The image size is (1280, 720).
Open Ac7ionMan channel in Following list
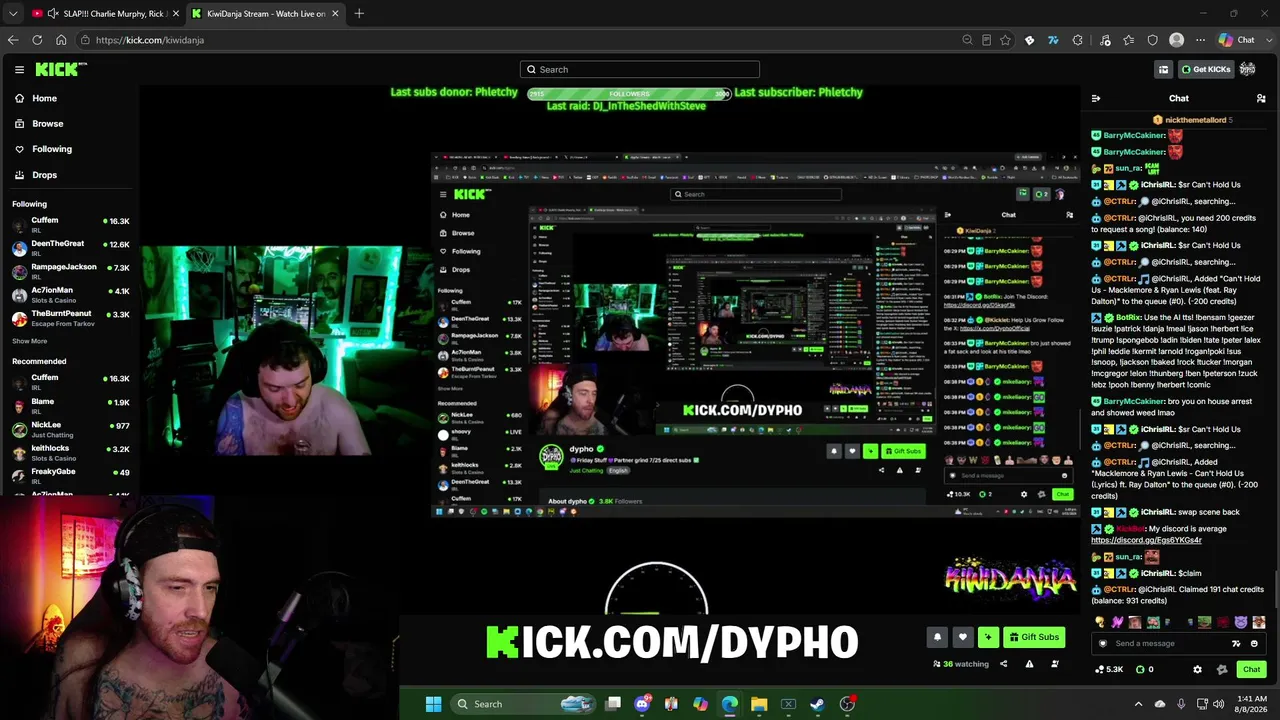[x=70, y=294]
